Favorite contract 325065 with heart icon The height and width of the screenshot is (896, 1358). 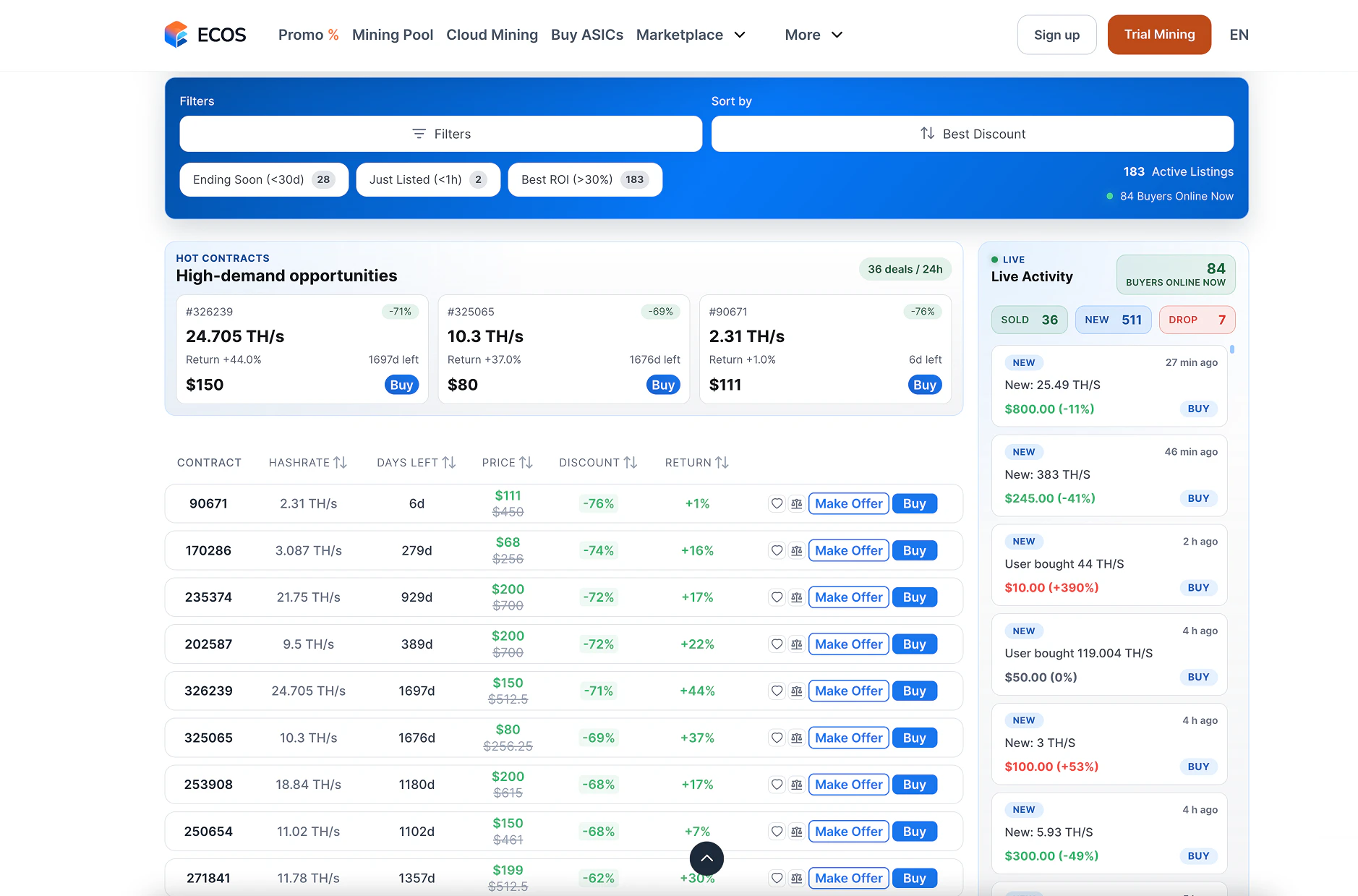click(x=777, y=738)
